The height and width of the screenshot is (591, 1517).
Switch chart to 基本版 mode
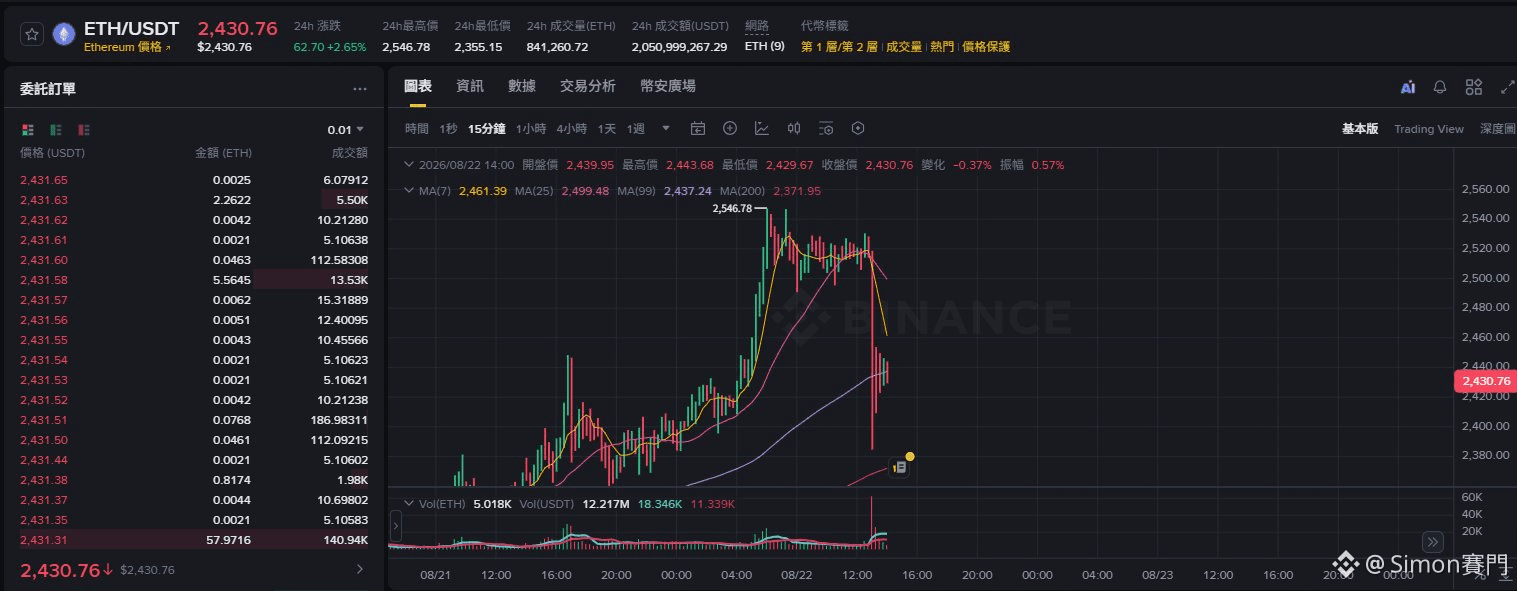click(x=1360, y=129)
